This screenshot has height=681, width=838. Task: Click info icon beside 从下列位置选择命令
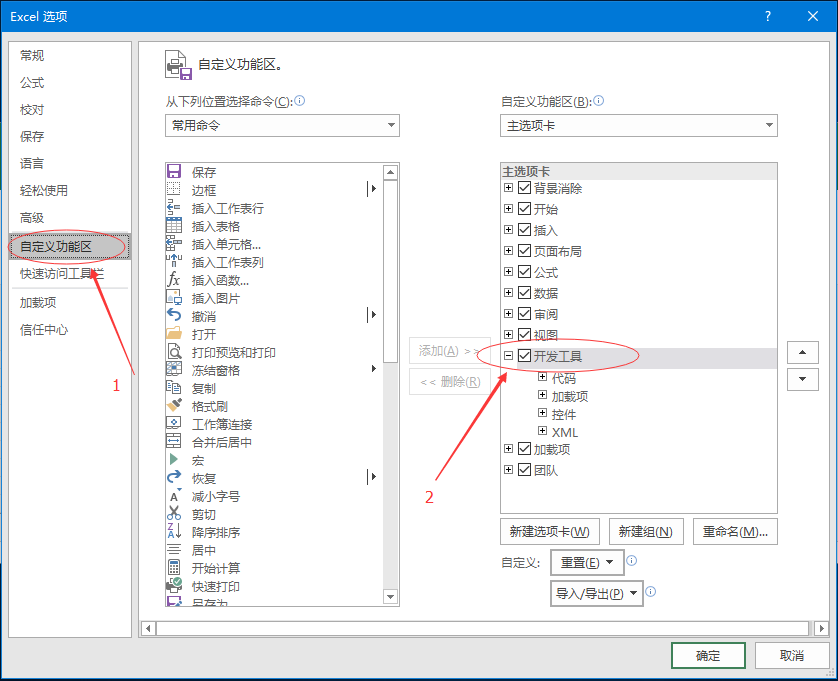tap(300, 100)
